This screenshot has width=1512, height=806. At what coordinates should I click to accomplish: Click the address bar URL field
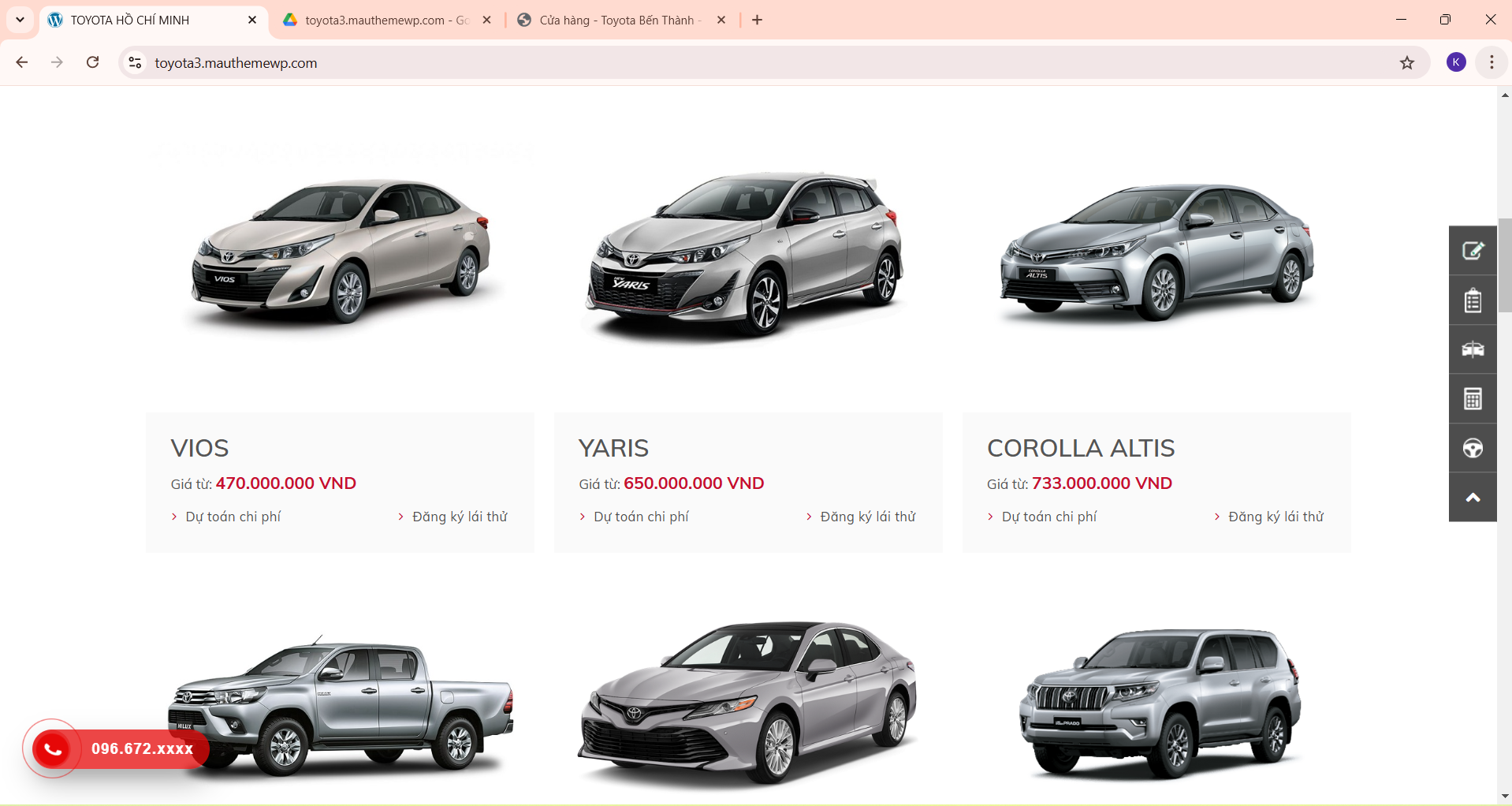pos(773,62)
